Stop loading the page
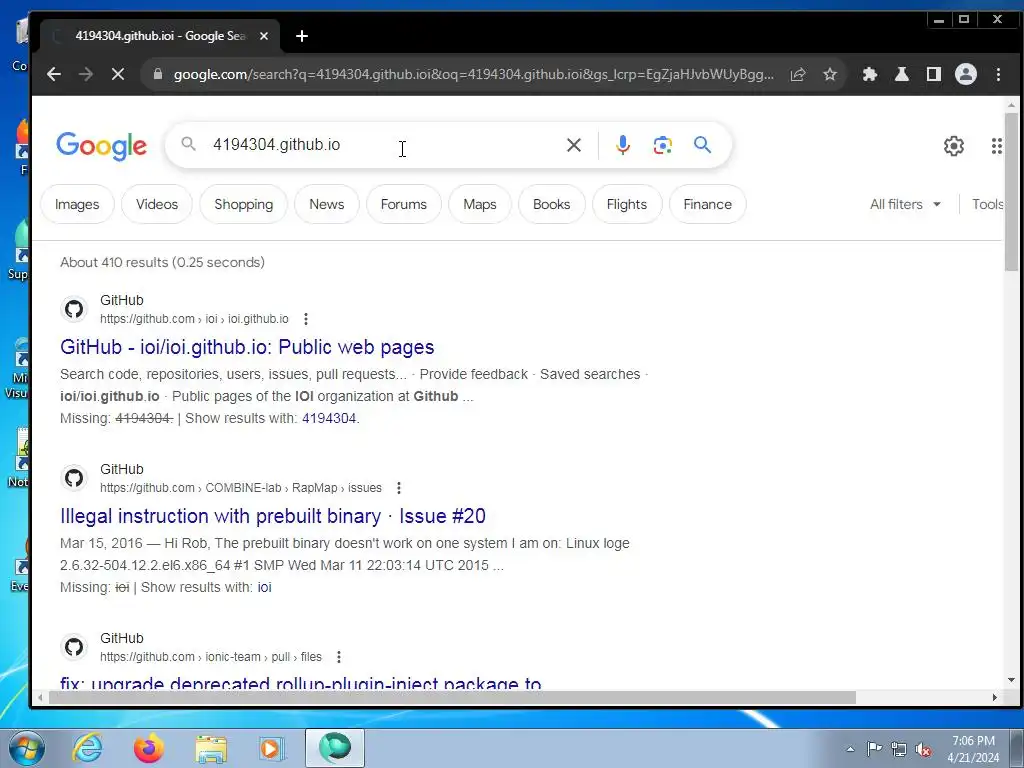The height and width of the screenshot is (768, 1024). [118, 74]
